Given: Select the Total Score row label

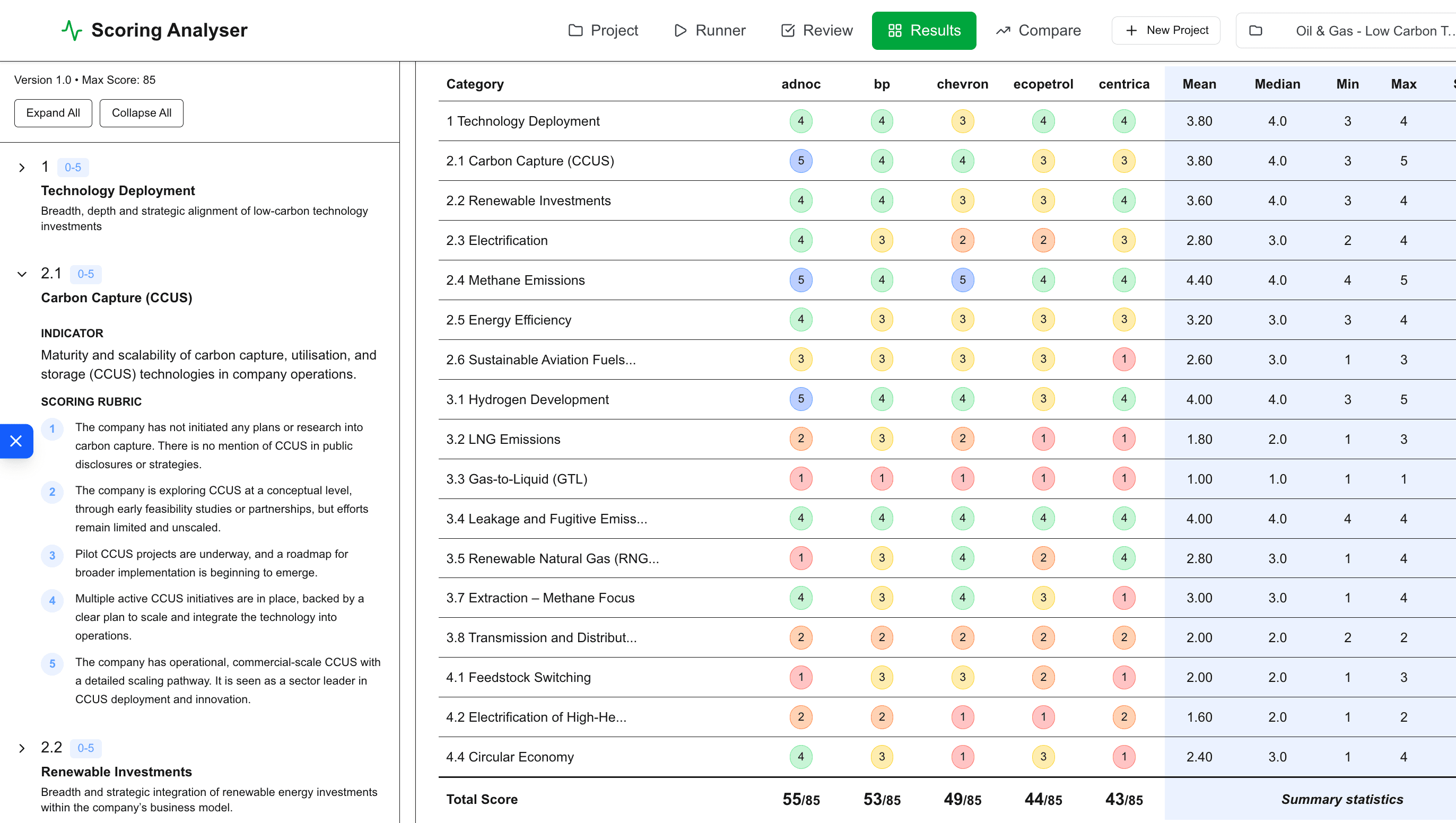Looking at the screenshot, I should point(482,799).
